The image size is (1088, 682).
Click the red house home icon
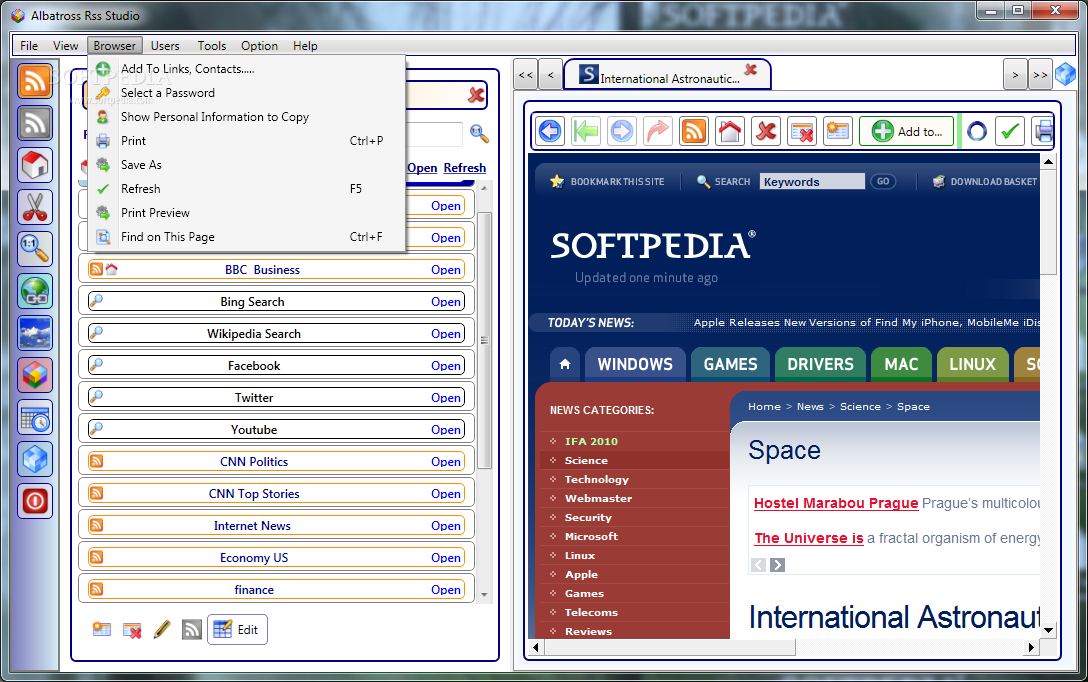click(x=730, y=130)
